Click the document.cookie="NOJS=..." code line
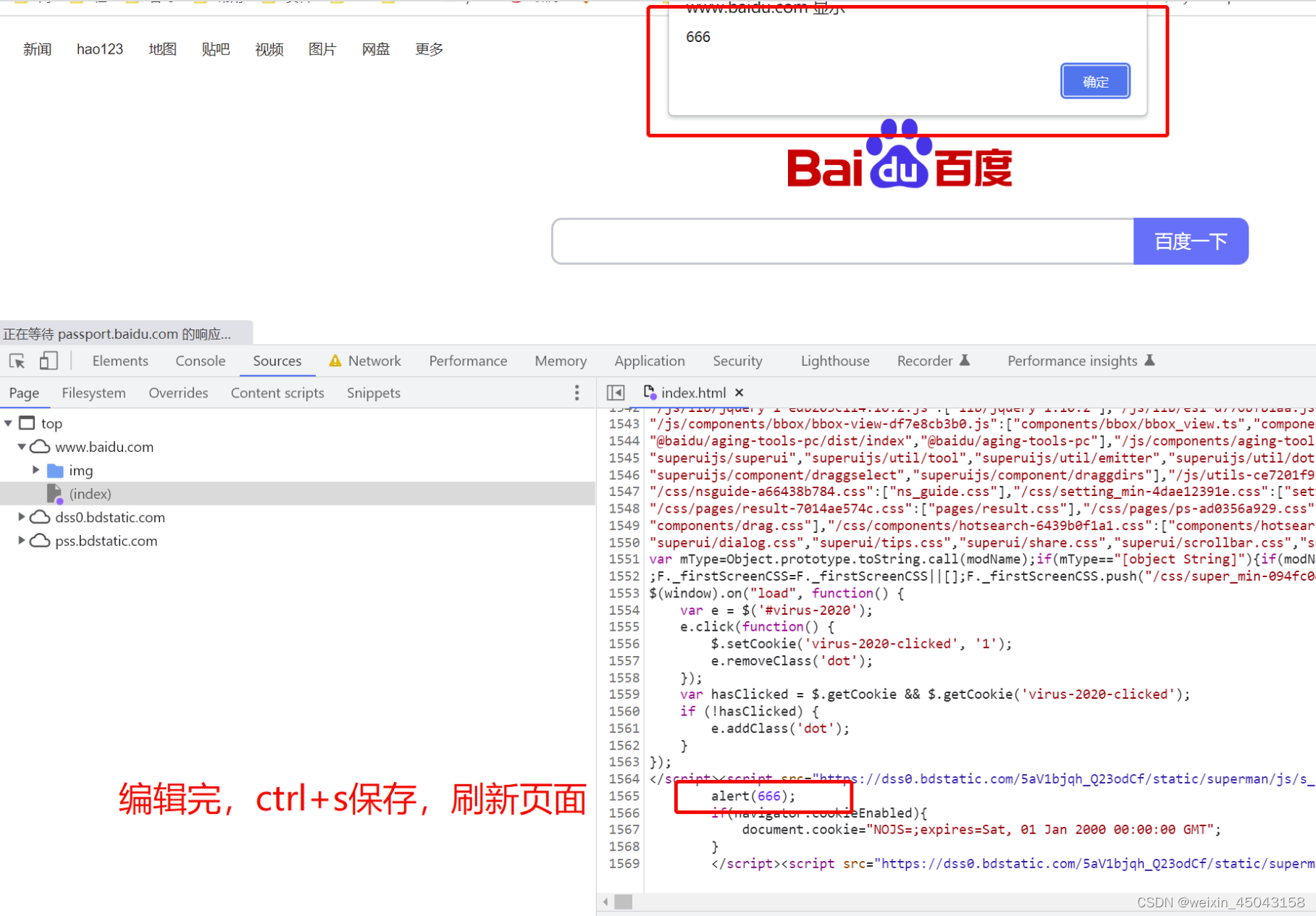The image size is (1316, 916). coord(981,830)
